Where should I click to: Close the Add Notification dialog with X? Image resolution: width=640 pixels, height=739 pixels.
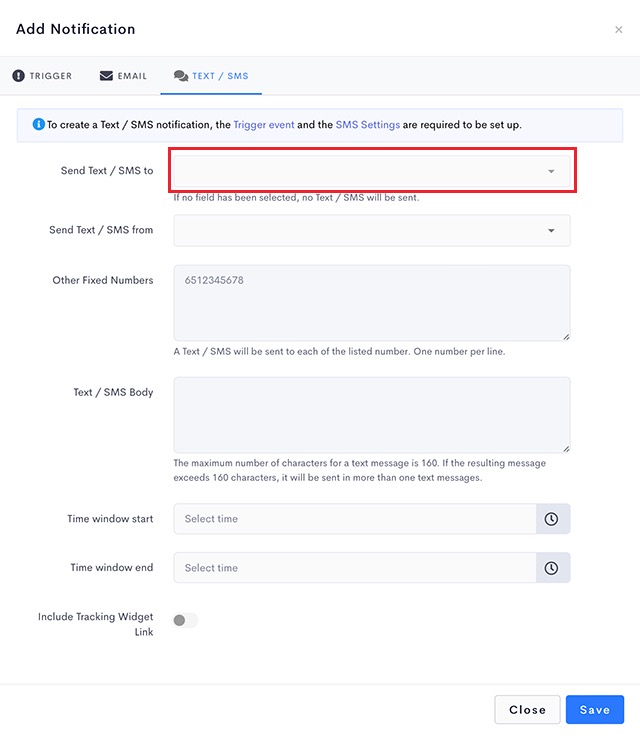click(618, 30)
